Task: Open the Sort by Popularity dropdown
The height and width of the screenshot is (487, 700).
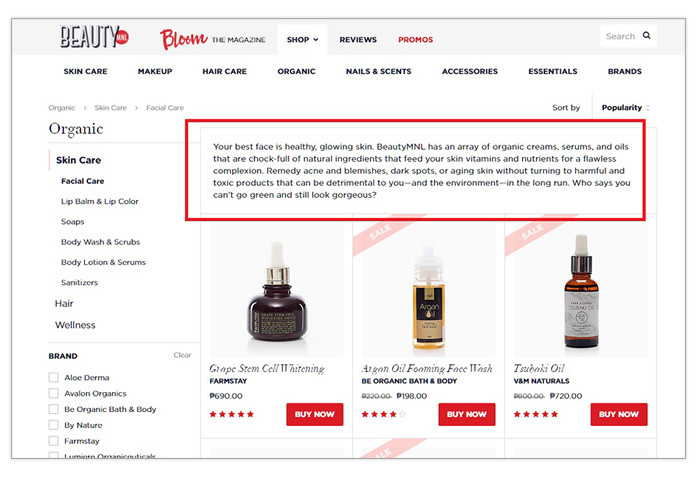Action: [625, 108]
